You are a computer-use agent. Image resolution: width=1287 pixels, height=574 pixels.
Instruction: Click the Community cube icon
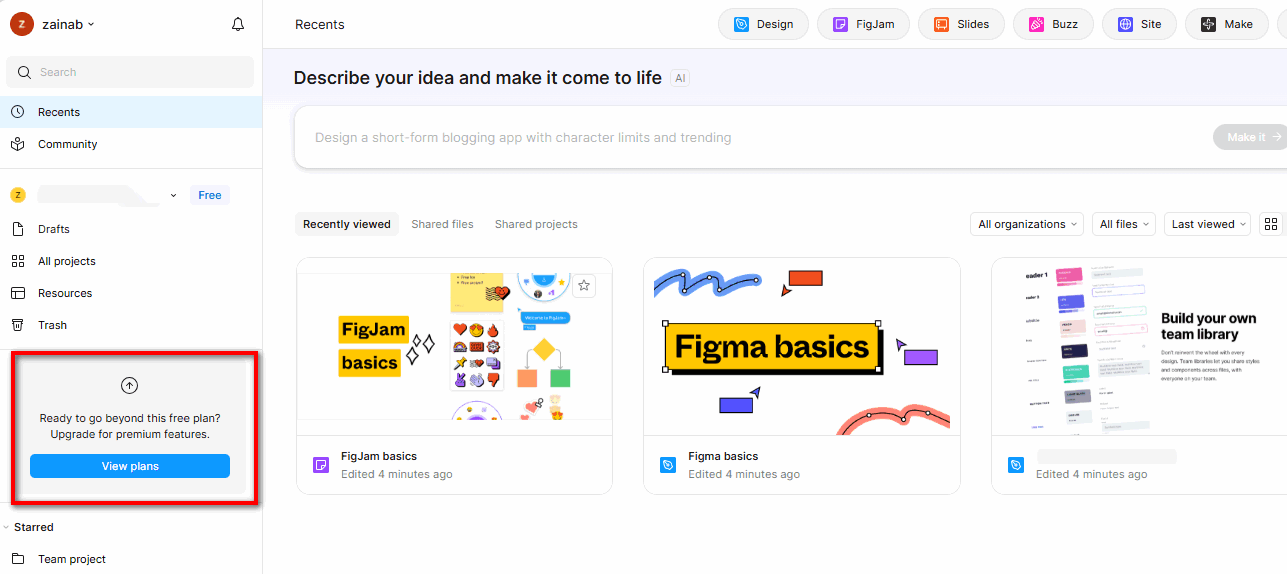pos(18,144)
